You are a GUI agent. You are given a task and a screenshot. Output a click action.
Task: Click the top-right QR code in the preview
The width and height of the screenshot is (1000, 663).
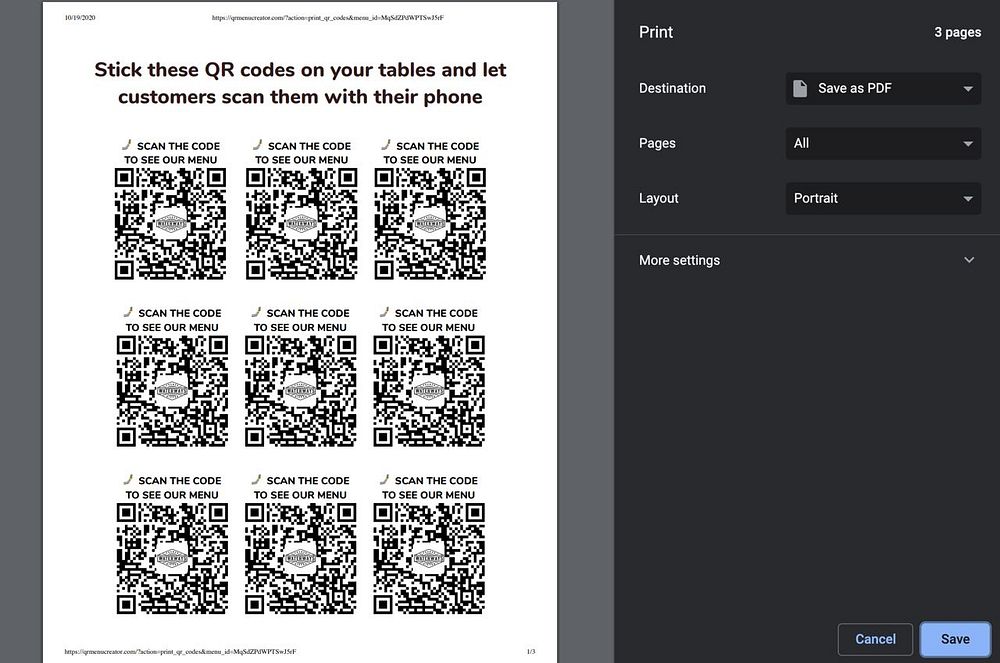(x=430, y=224)
